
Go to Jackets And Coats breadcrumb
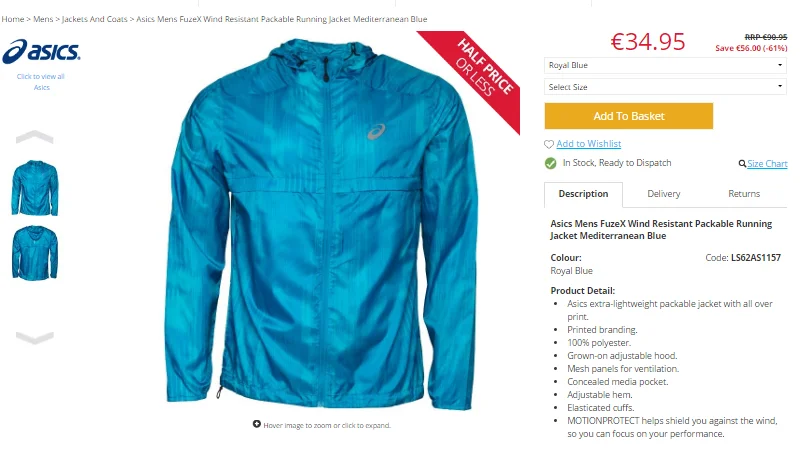(x=94, y=19)
